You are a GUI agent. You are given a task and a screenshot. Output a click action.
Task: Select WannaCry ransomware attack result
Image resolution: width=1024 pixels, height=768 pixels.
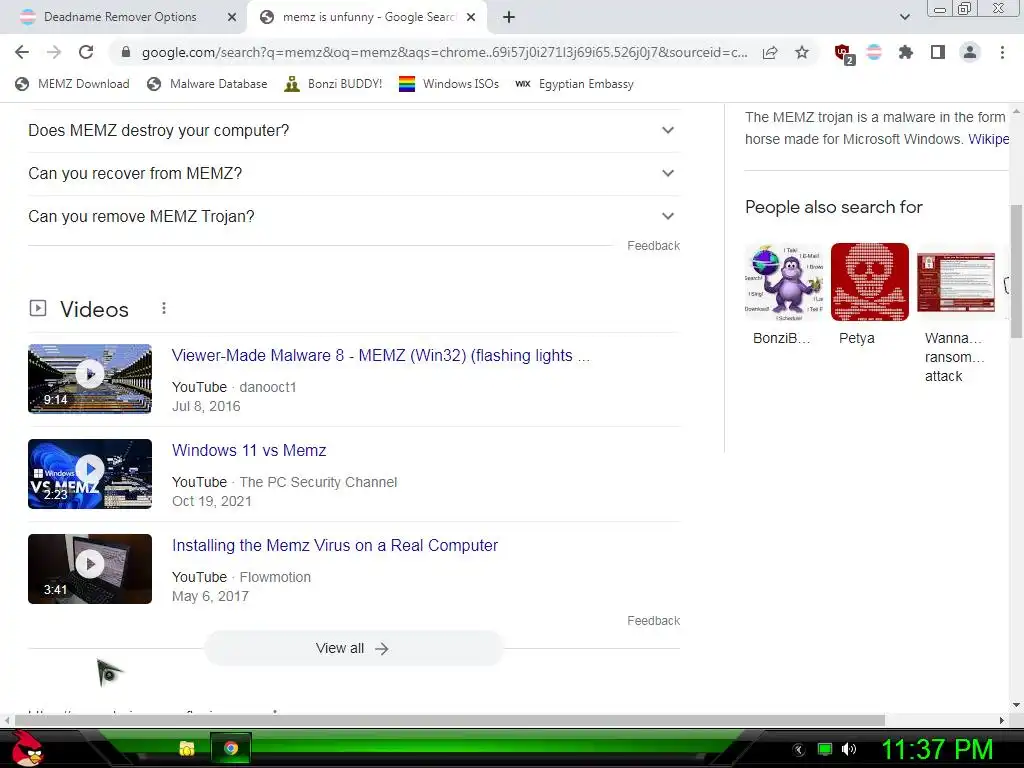[x=955, y=313]
